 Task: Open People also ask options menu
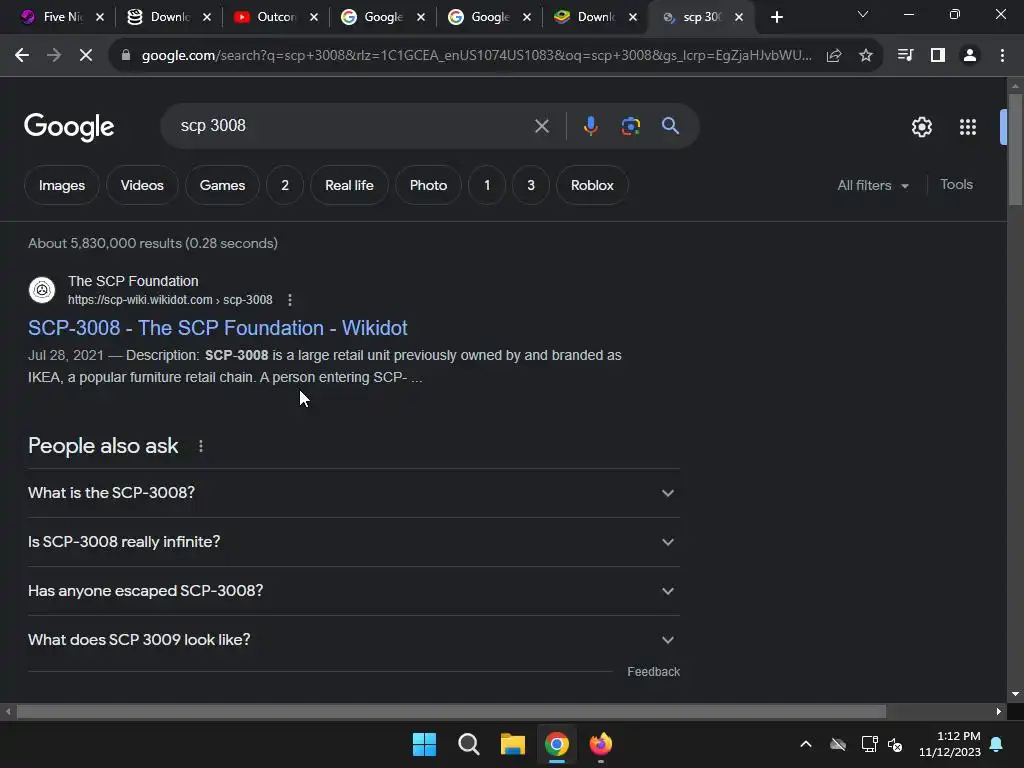(x=201, y=446)
